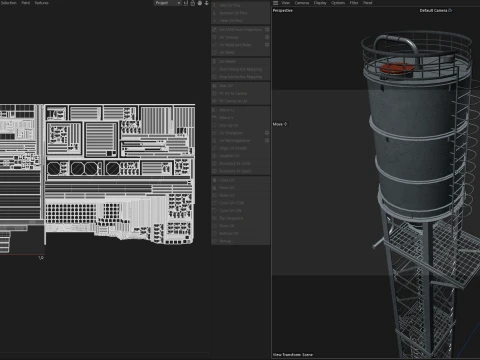Choose Line Up UV
The image size is (480, 360).
(x=240, y=125)
